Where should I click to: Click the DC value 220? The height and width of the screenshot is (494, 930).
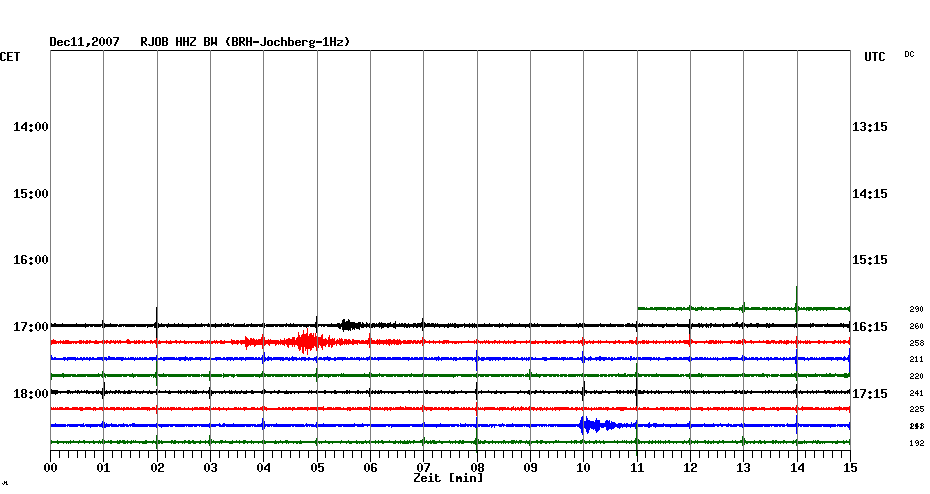(x=916, y=376)
